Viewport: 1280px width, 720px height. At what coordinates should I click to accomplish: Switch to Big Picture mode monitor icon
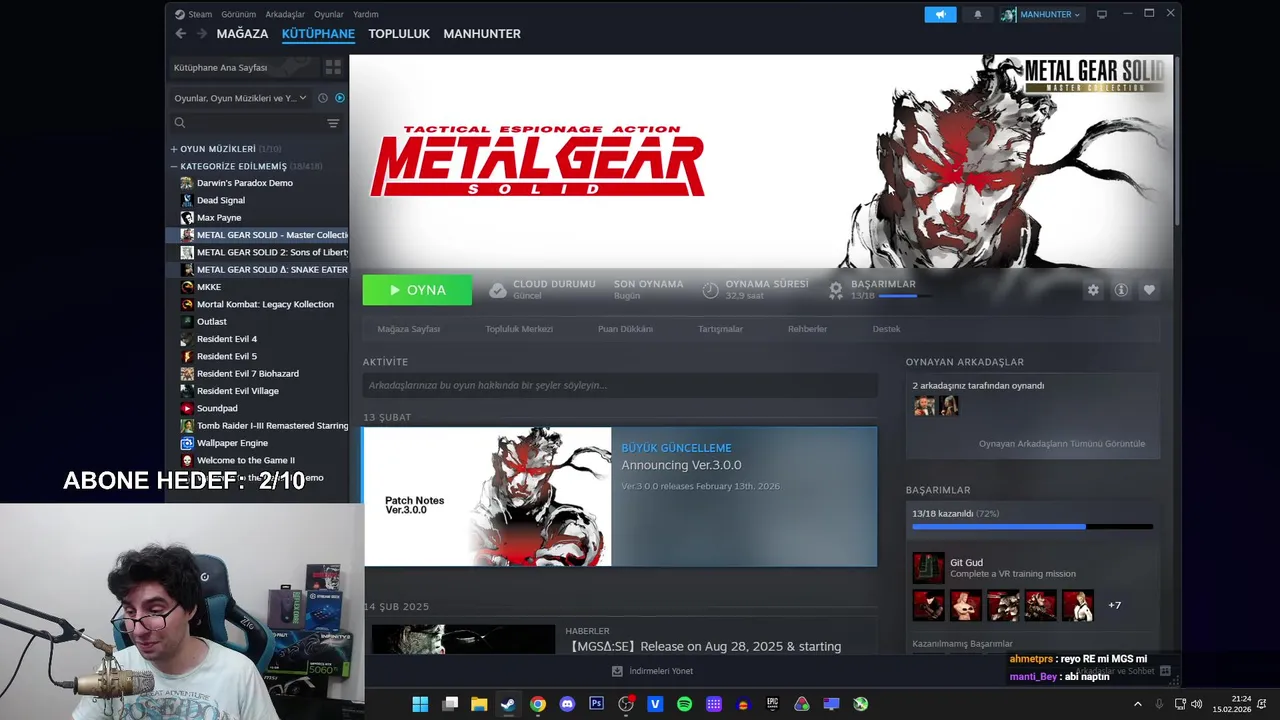pyautogui.click(x=1102, y=14)
